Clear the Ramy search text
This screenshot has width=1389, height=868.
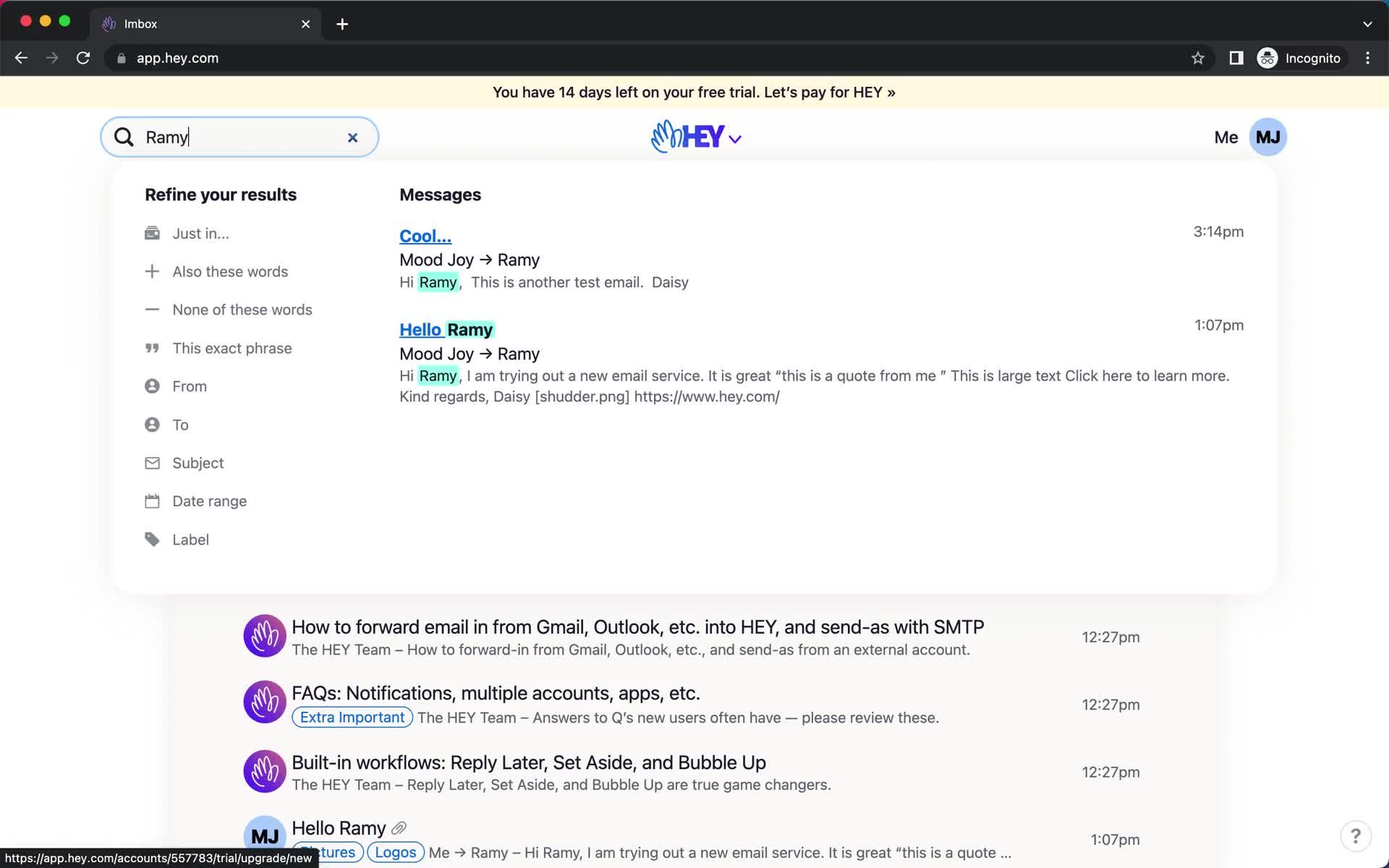tap(352, 137)
